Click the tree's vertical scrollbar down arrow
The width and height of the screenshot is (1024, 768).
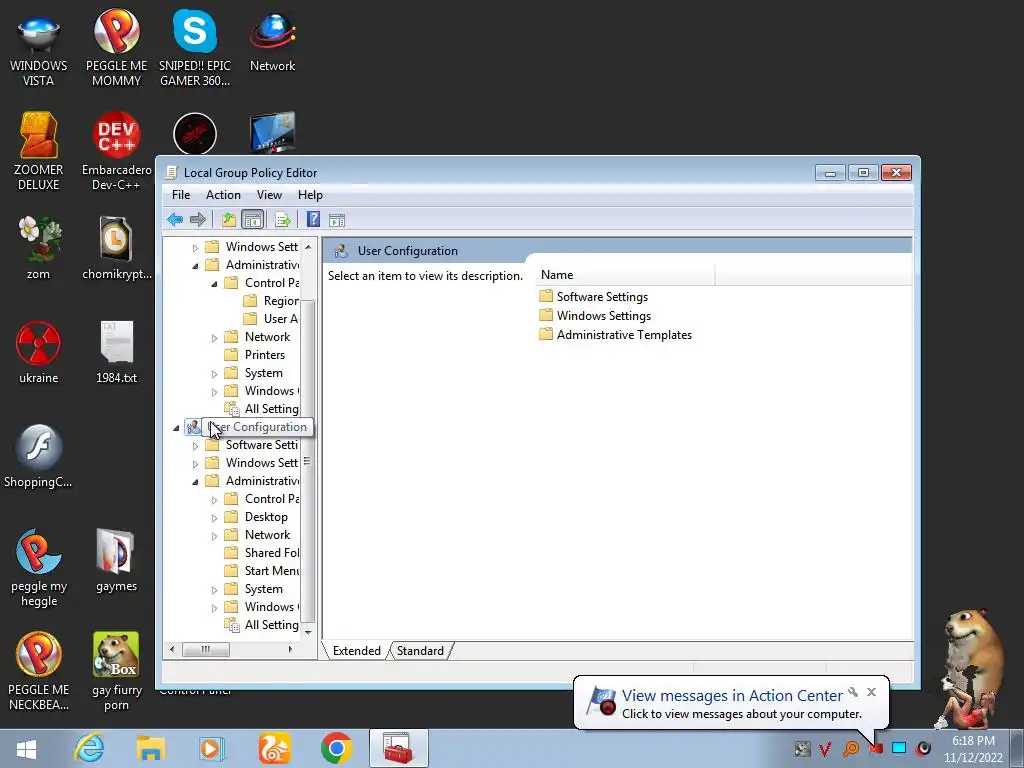pyautogui.click(x=308, y=632)
